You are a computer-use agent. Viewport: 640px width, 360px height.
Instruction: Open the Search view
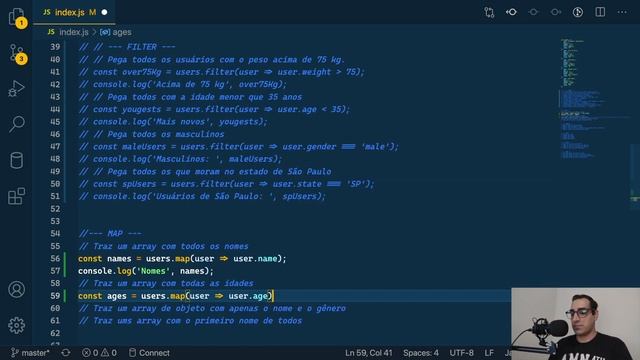(x=17, y=124)
